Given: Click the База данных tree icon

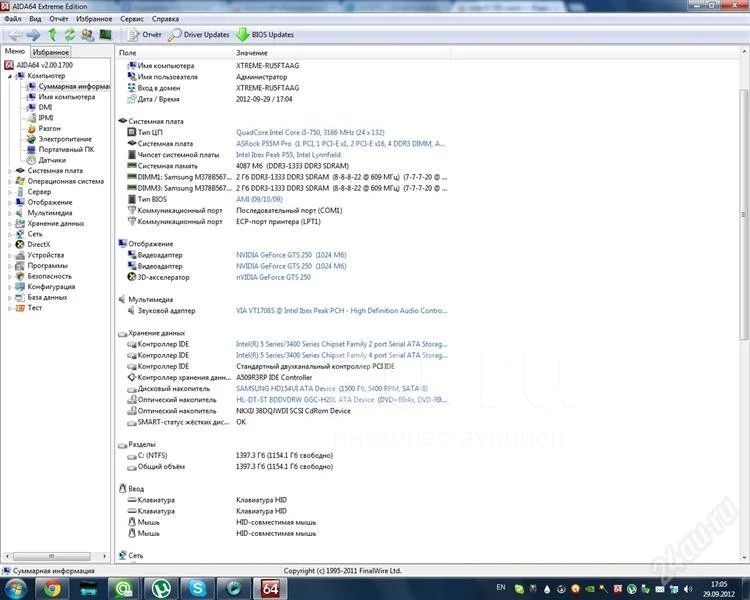Looking at the screenshot, I should (x=20, y=297).
